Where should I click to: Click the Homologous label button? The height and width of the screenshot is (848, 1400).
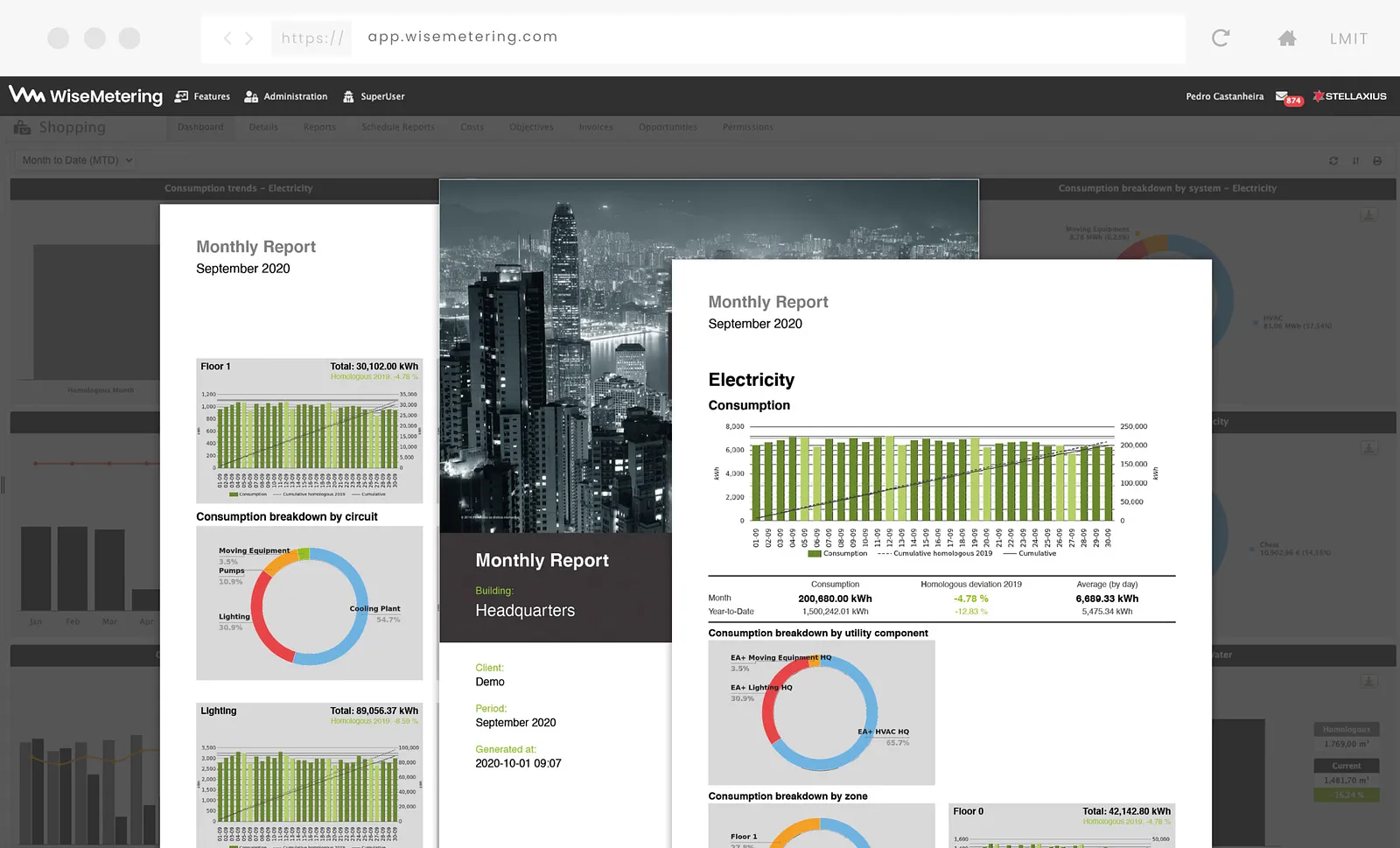tap(1347, 729)
